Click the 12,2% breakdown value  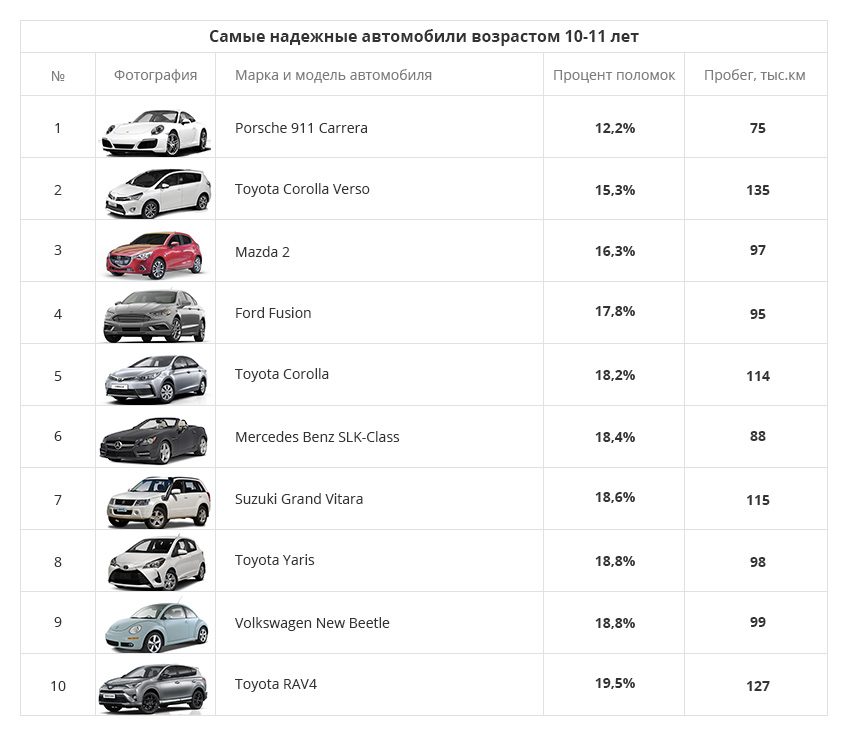click(x=615, y=128)
